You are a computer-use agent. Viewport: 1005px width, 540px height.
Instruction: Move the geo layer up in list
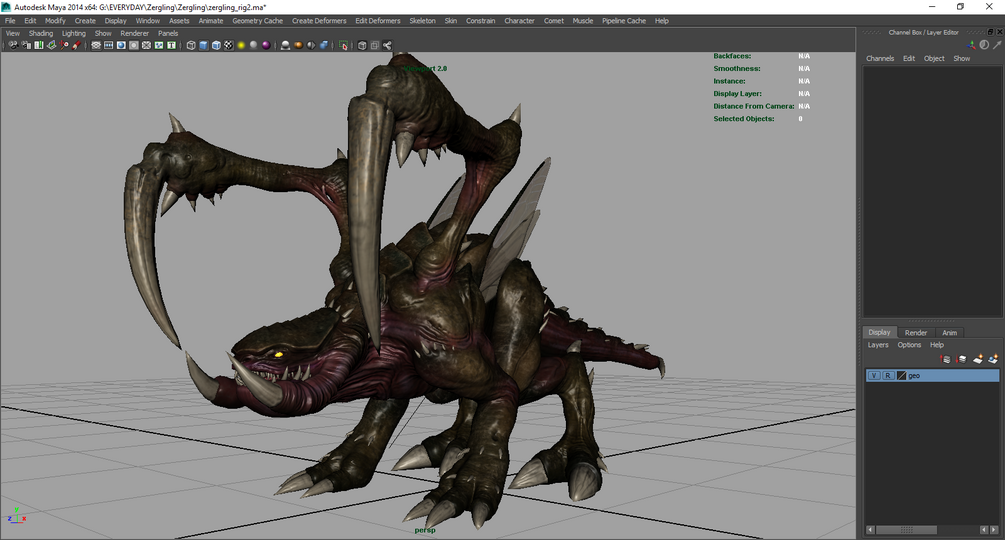click(946, 359)
